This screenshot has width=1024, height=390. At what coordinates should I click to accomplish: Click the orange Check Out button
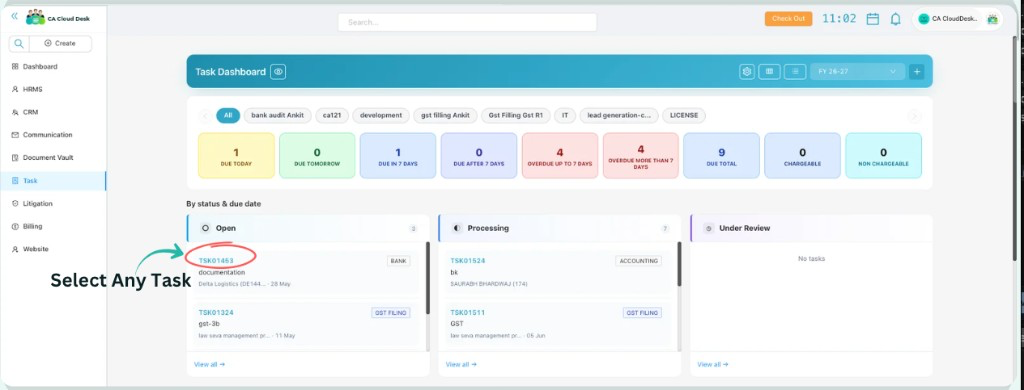[x=788, y=19]
